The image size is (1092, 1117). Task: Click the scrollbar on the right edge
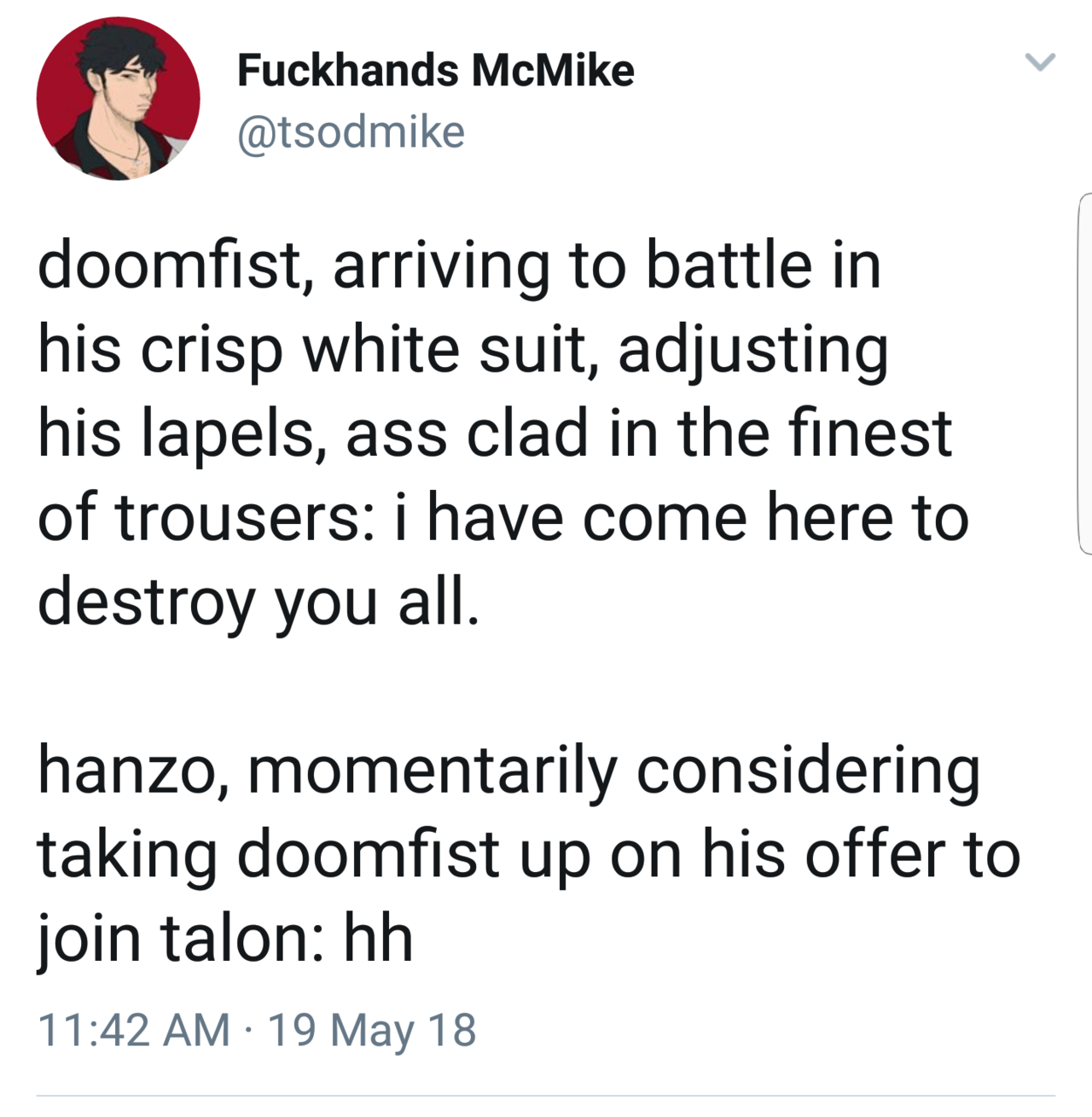click(x=1084, y=374)
